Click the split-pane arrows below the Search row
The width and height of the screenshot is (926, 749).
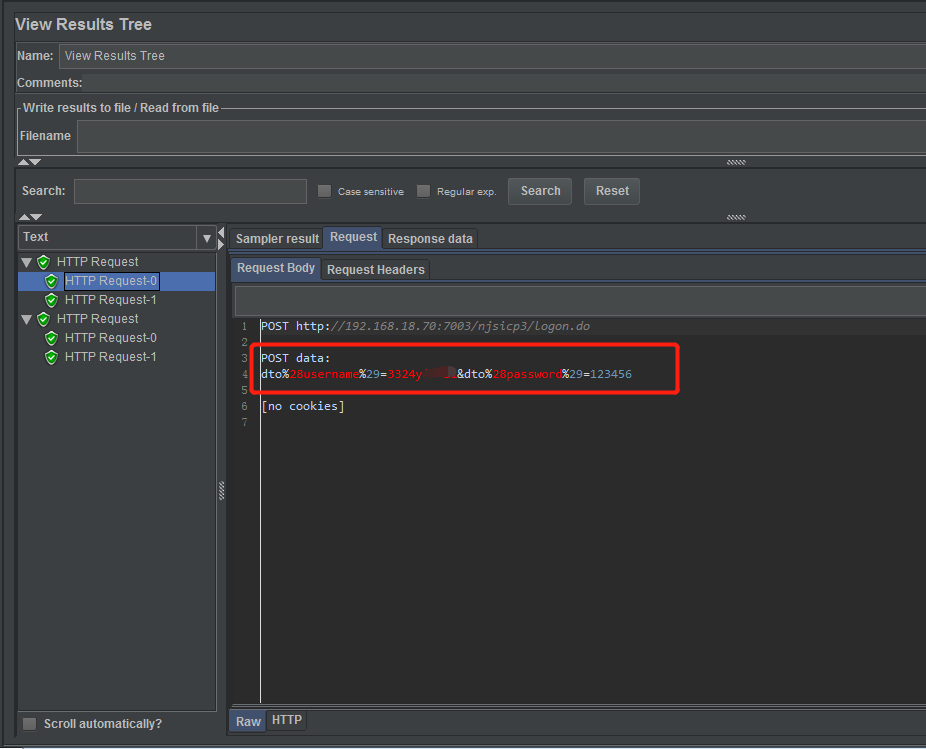(x=30, y=217)
